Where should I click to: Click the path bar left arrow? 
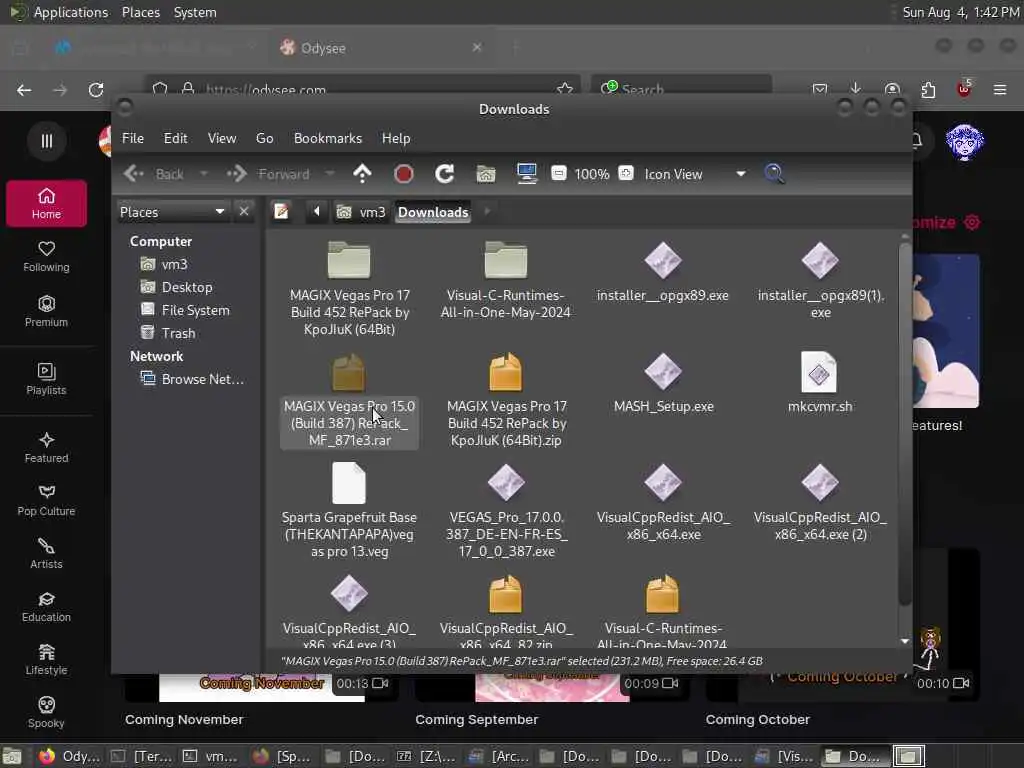[x=317, y=212]
